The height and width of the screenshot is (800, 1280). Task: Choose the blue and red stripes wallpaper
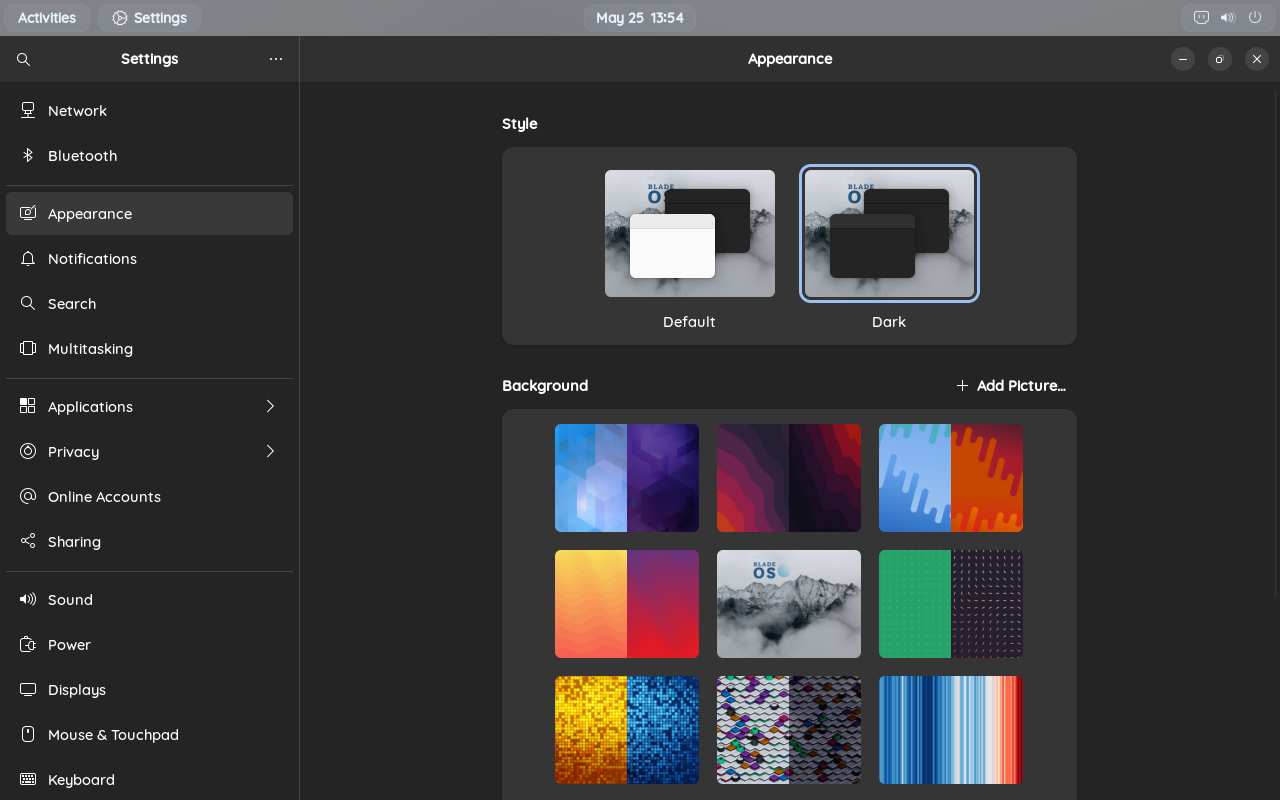point(951,730)
